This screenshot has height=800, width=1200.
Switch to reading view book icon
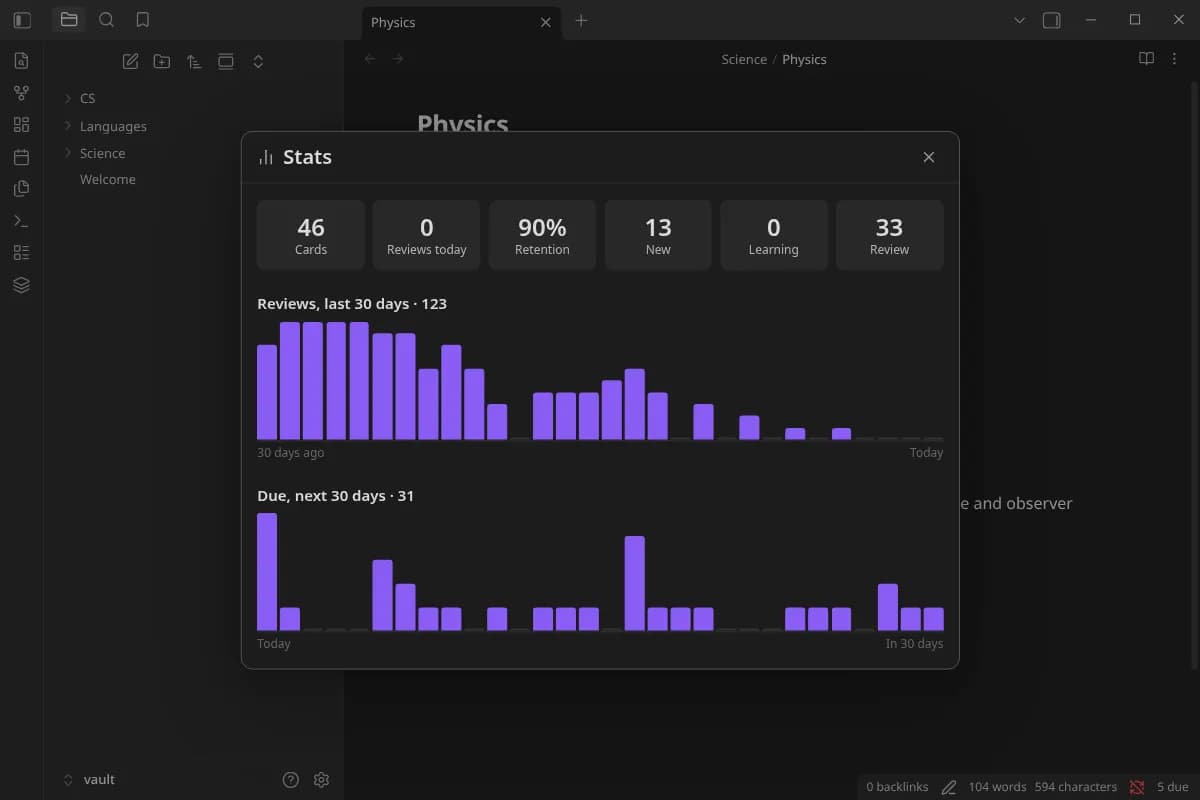pos(1147,59)
